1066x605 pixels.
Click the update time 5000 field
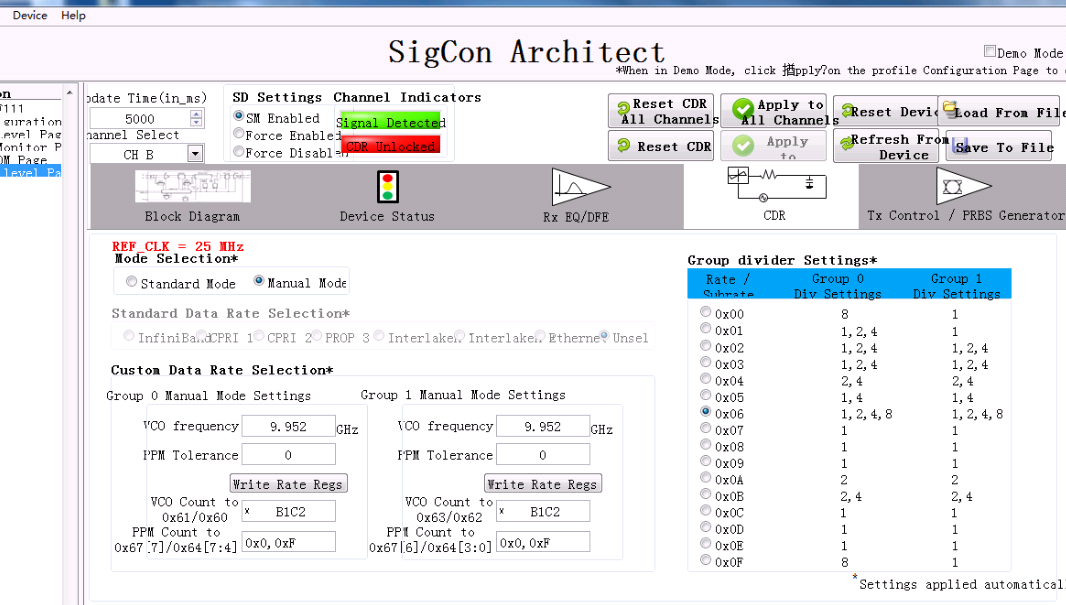click(x=140, y=118)
